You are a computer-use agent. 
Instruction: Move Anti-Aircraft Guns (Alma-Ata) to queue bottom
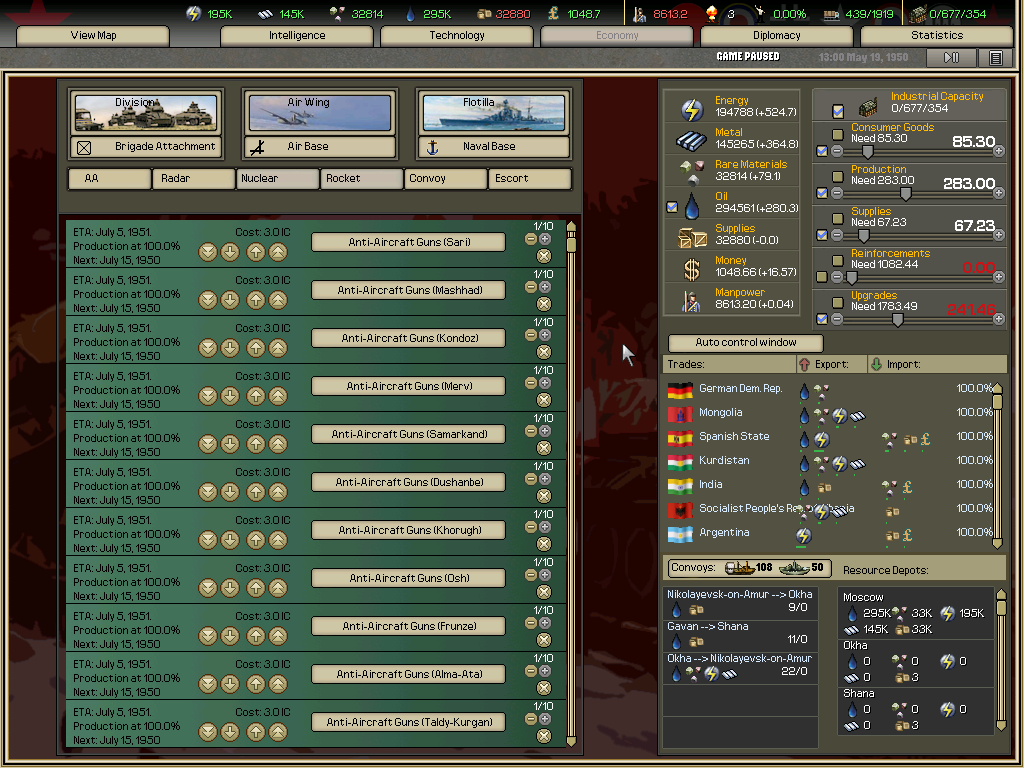coord(208,684)
